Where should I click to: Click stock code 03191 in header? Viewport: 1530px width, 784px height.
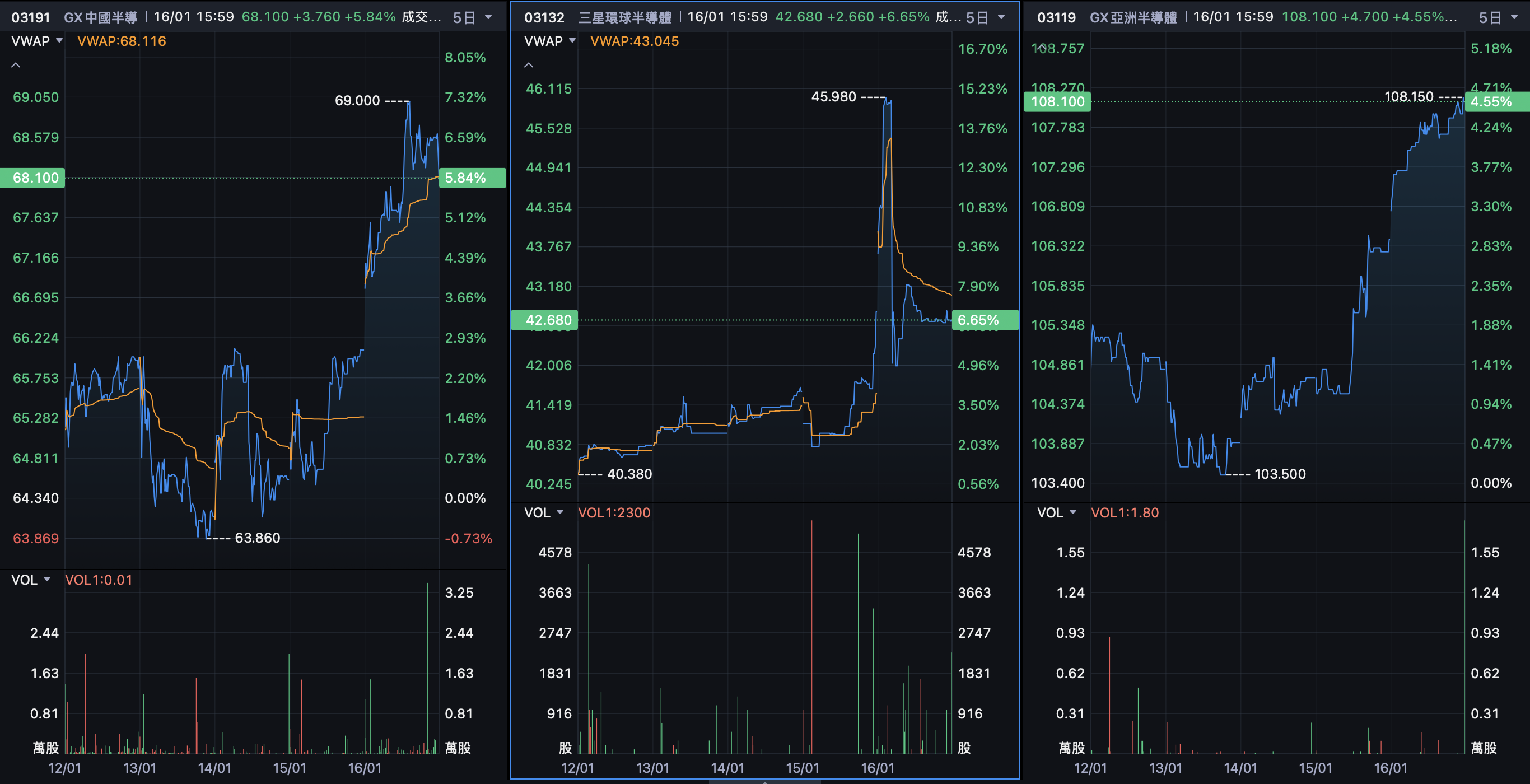[31, 17]
